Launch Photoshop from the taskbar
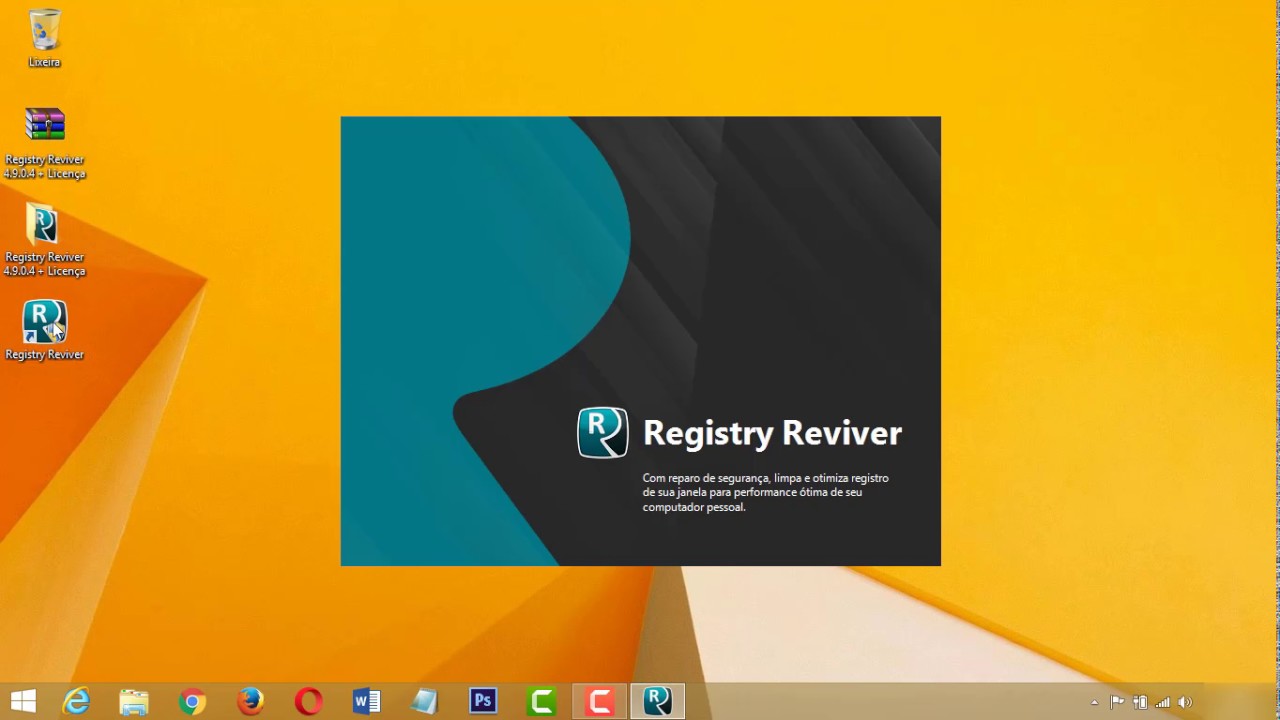Screen dimensions: 1280x720 point(483,701)
